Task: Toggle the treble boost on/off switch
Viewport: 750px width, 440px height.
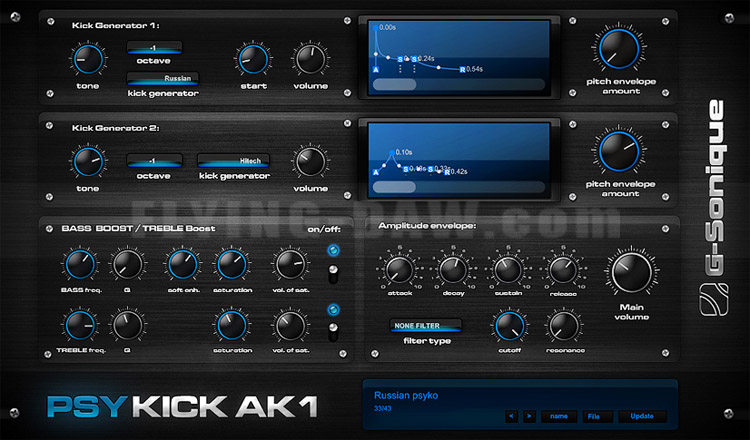Action: 333,332
